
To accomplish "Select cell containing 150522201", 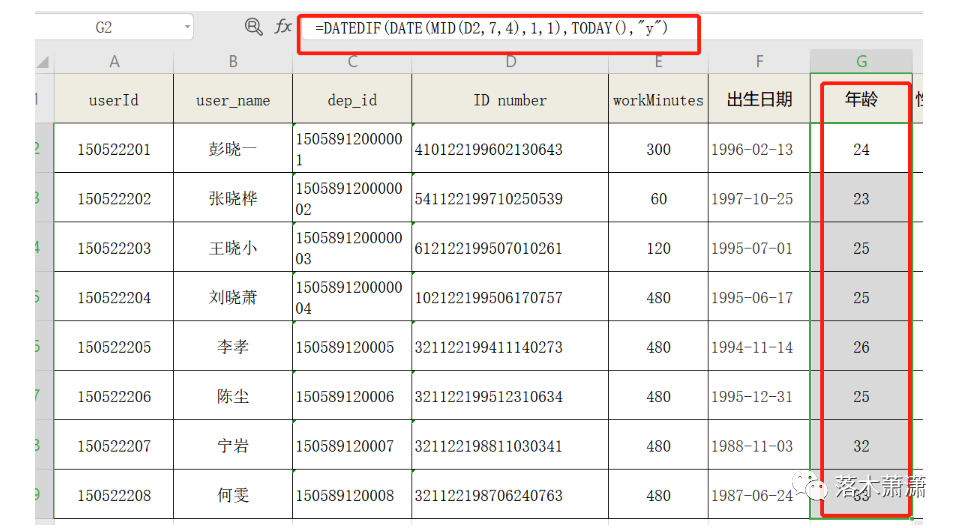I will point(114,148).
